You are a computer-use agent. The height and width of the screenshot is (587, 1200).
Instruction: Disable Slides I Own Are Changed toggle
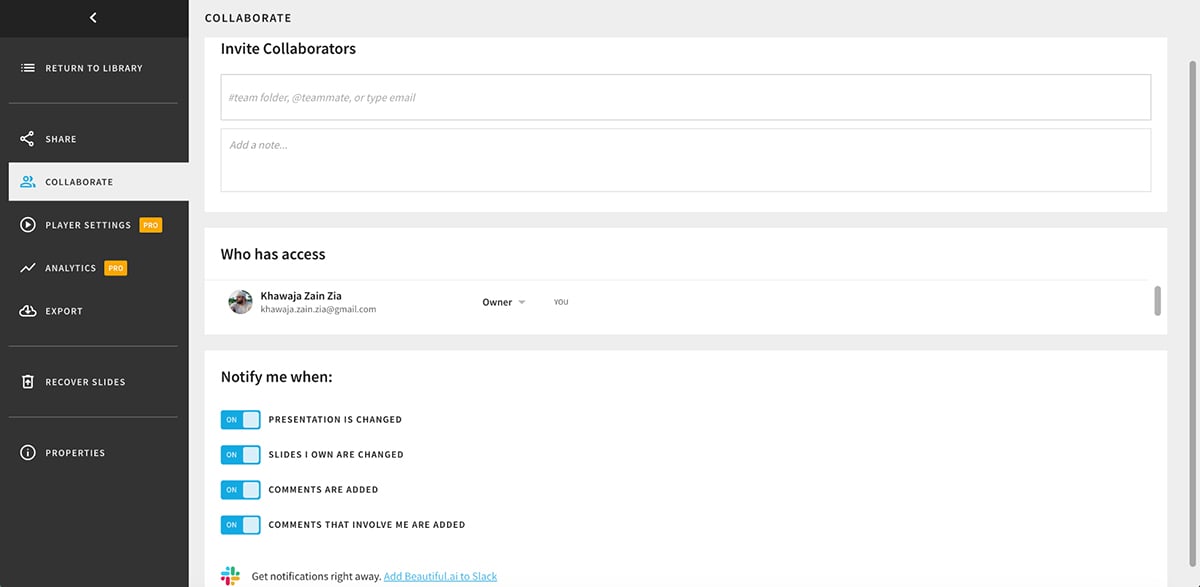pos(240,455)
